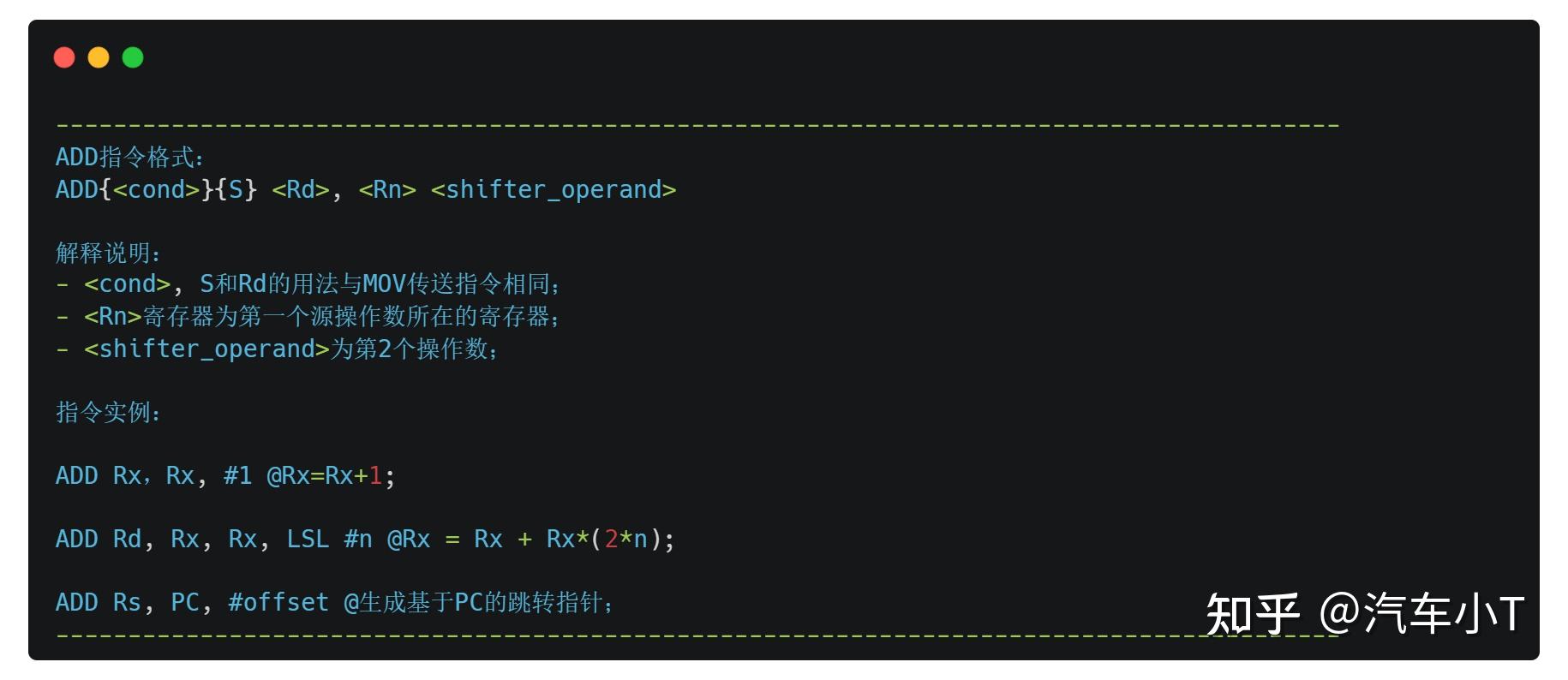Image resolution: width=1568 pixels, height=680 pixels.
Task: Click the 指令实例 heading
Action: click(108, 412)
